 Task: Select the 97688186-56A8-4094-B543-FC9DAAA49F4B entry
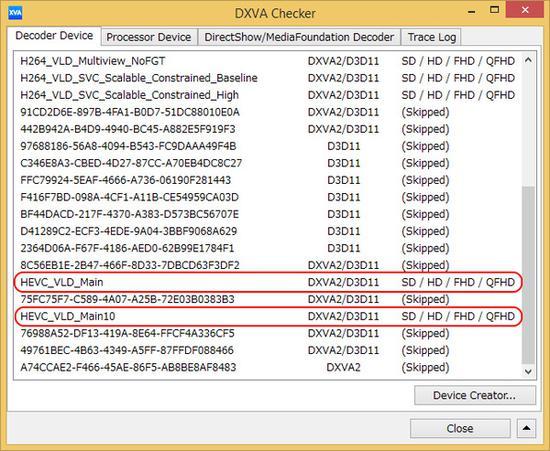click(x=268, y=146)
